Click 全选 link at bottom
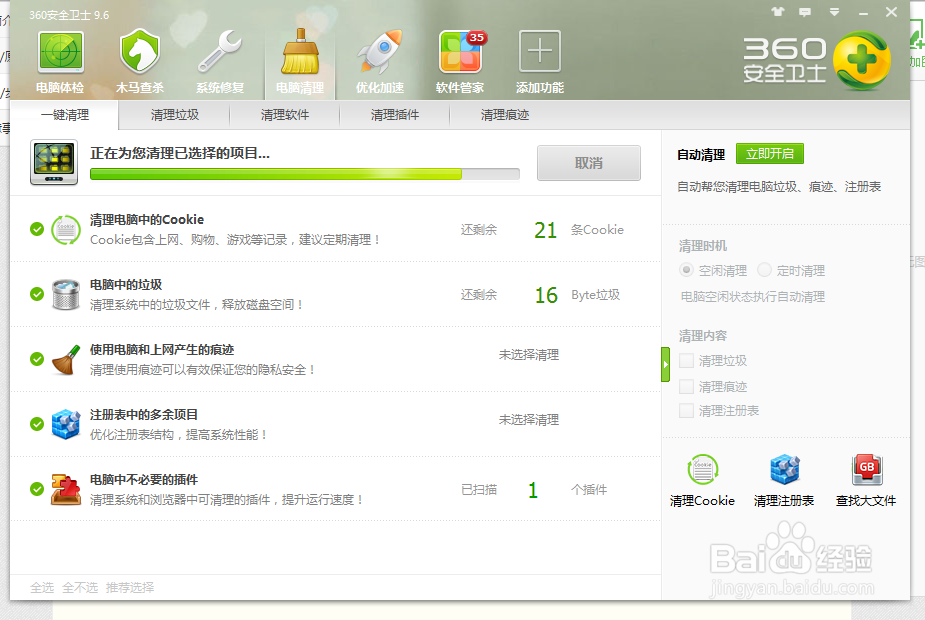This screenshot has height=620, width=925. pos(42,588)
